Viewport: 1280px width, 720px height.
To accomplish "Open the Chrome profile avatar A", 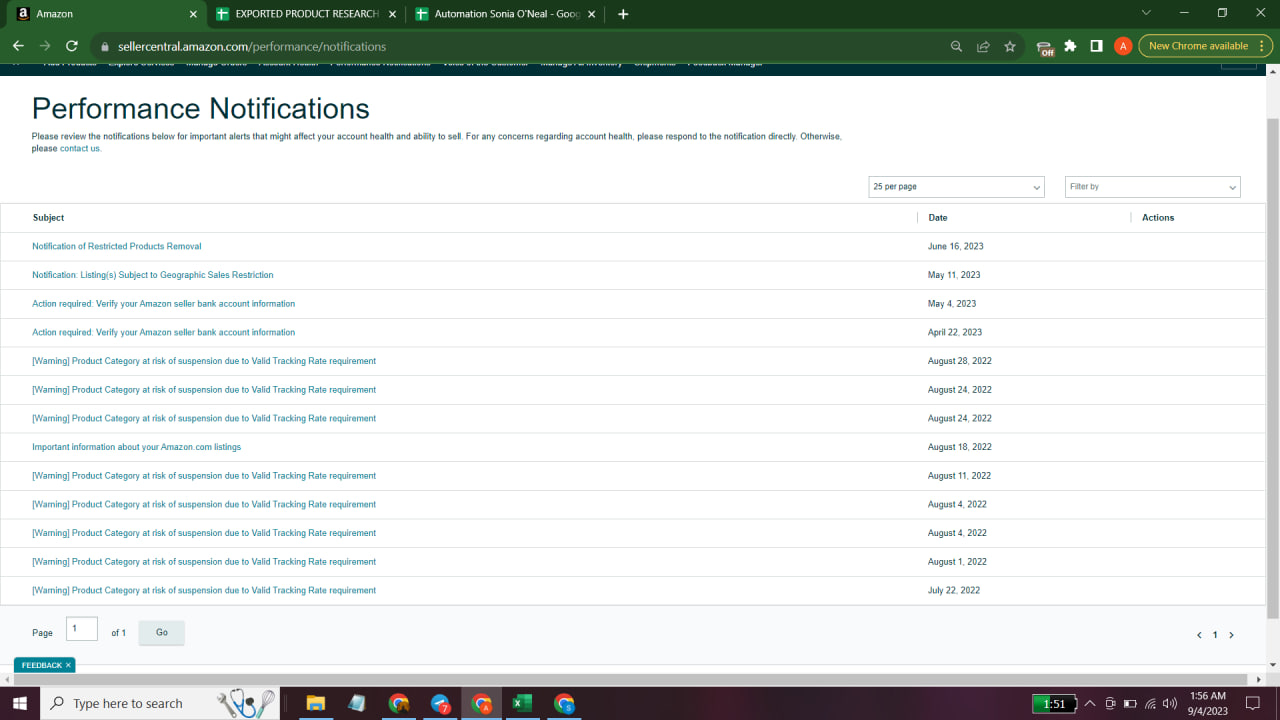I will (x=1123, y=46).
